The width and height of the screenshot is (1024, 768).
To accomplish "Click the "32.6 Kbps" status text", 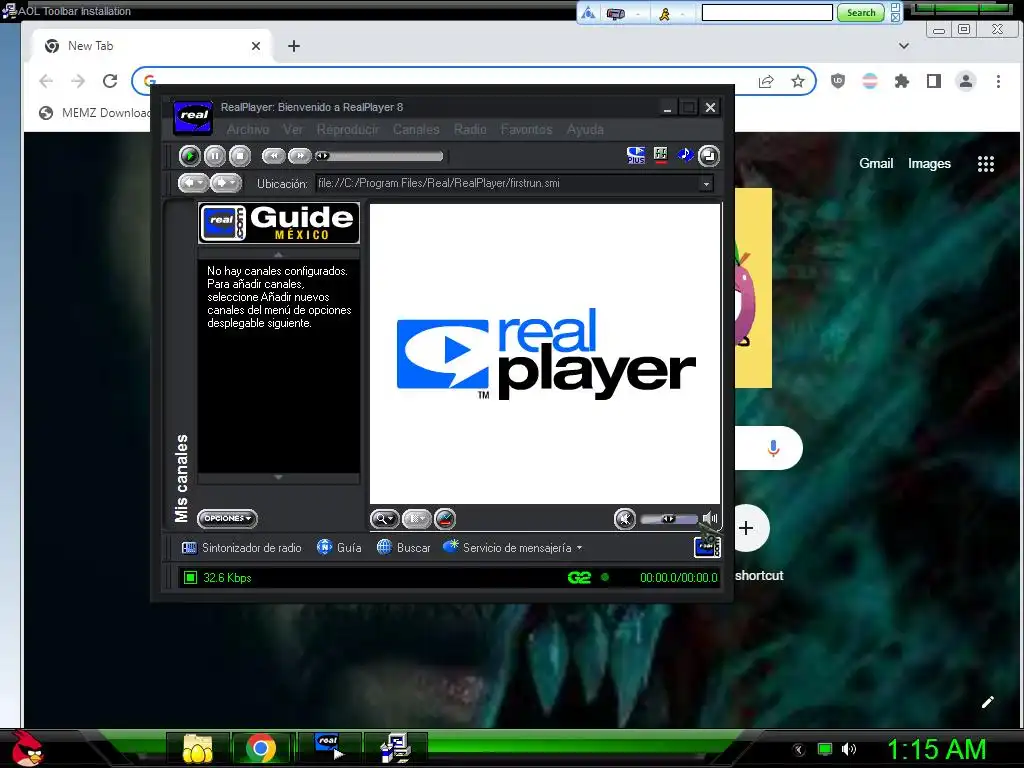I will click(x=227, y=577).
